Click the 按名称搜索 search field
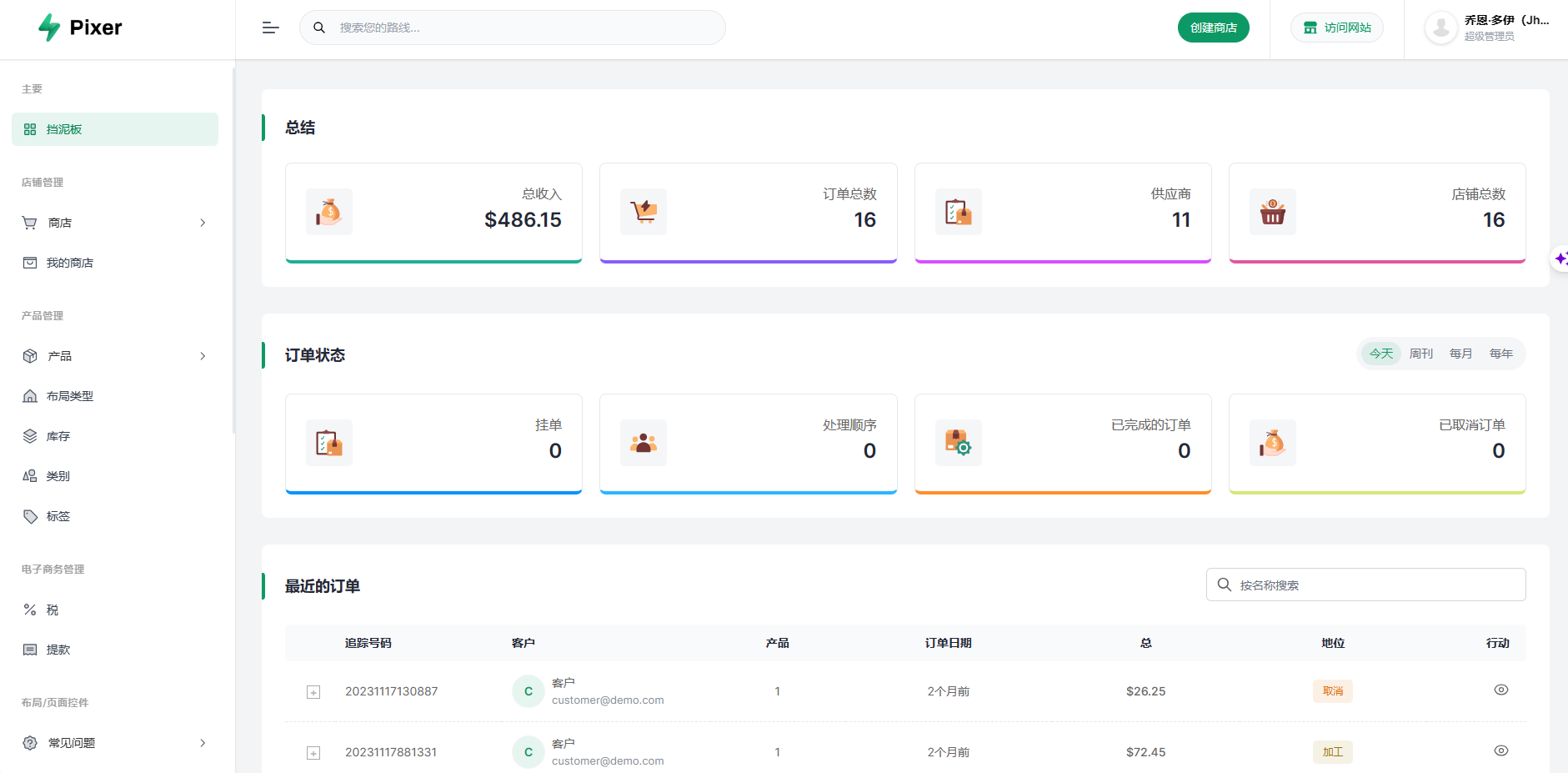 [1365, 585]
